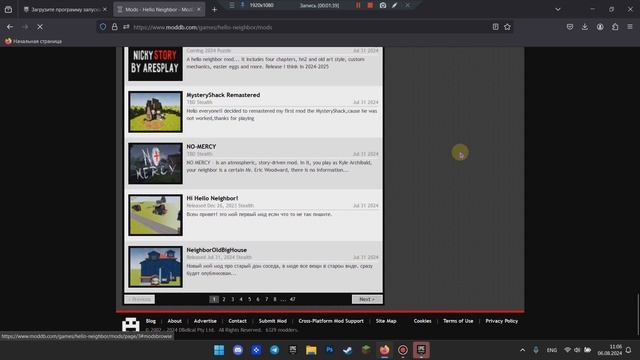
Task: Open the footer 'Contact' link
Action: 237,321
